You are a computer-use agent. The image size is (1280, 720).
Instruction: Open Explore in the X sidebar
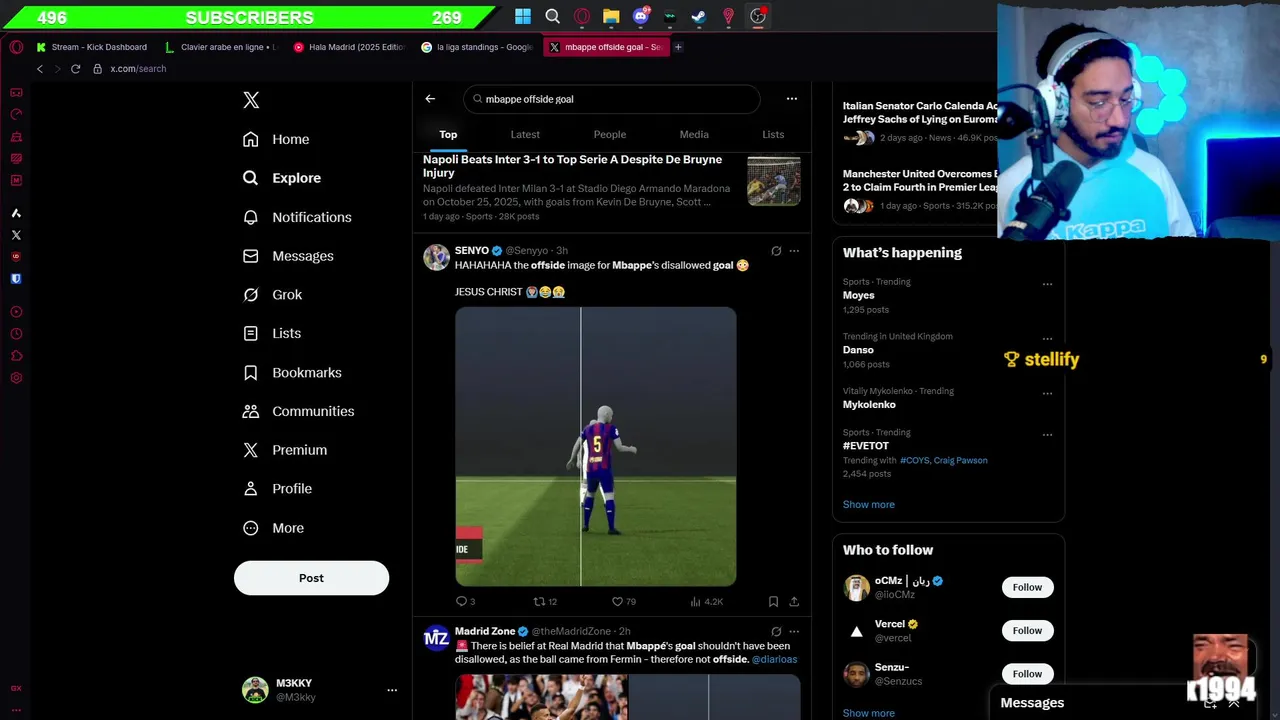[x=283, y=178]
